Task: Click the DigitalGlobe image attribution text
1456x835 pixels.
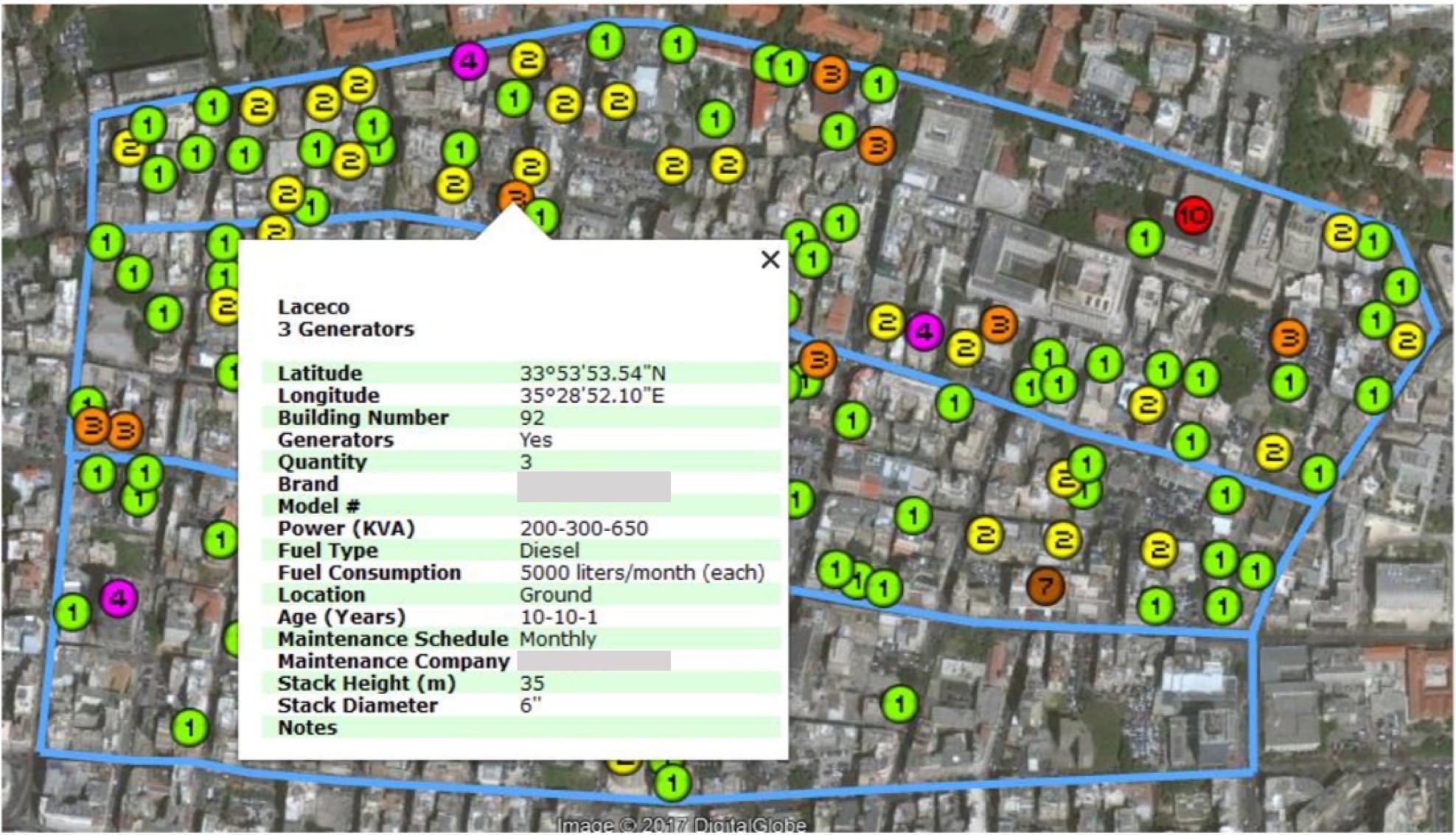Action: pos(680,825)
